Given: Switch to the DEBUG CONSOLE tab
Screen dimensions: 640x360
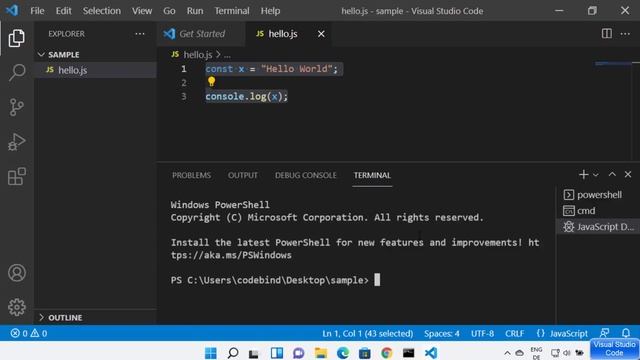Looking at the screenshot, I should coord(306,175).
